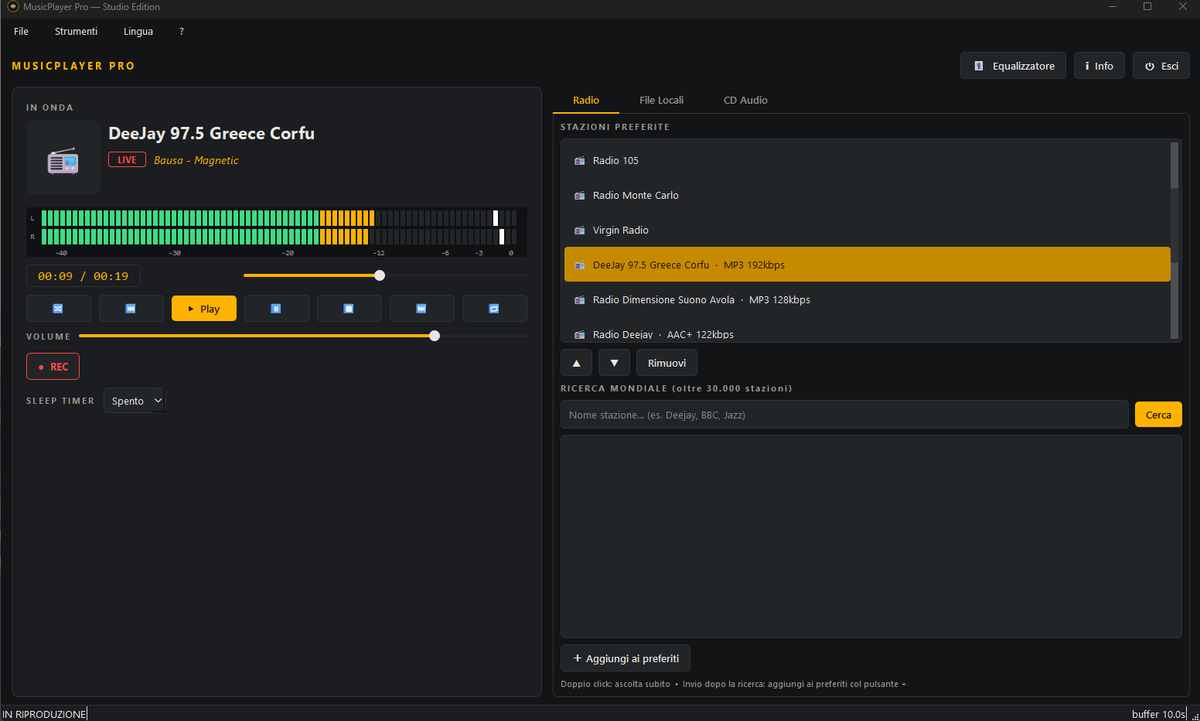The image size is (1200, 721).
Task: Click Rimuovi to remove the station
Action: tap(667, 362)
